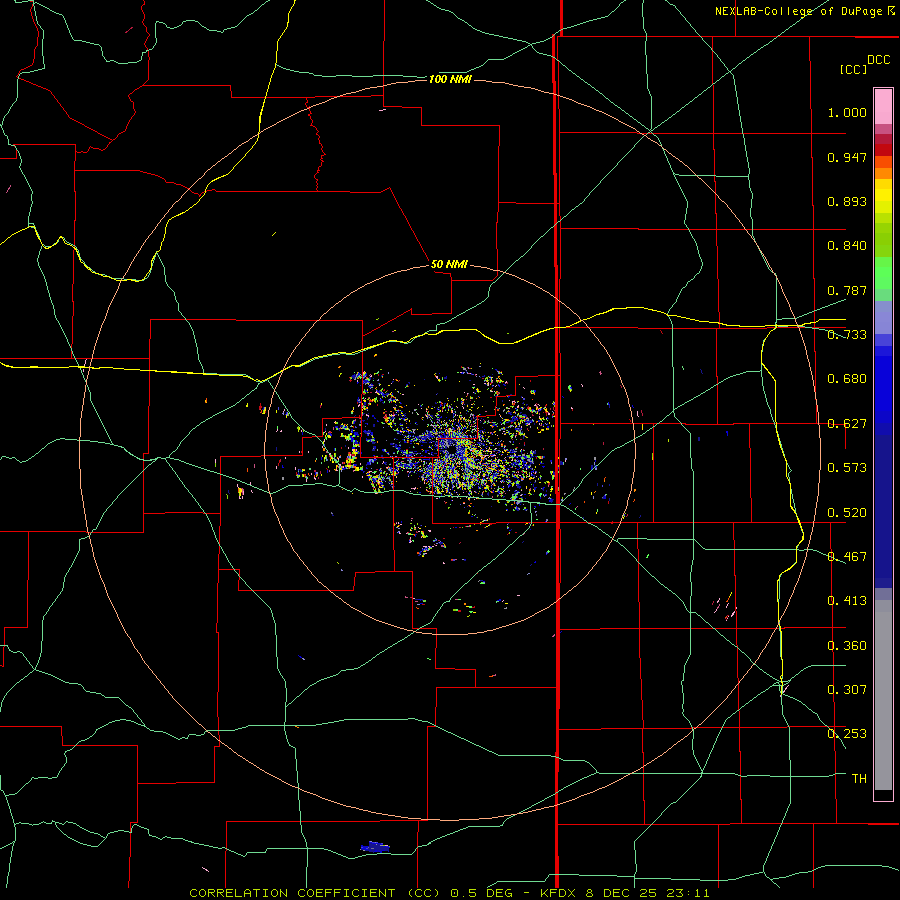Click the 50 NMI range ring label
Viewport: 900px width, 900px height.
[449, 264]
